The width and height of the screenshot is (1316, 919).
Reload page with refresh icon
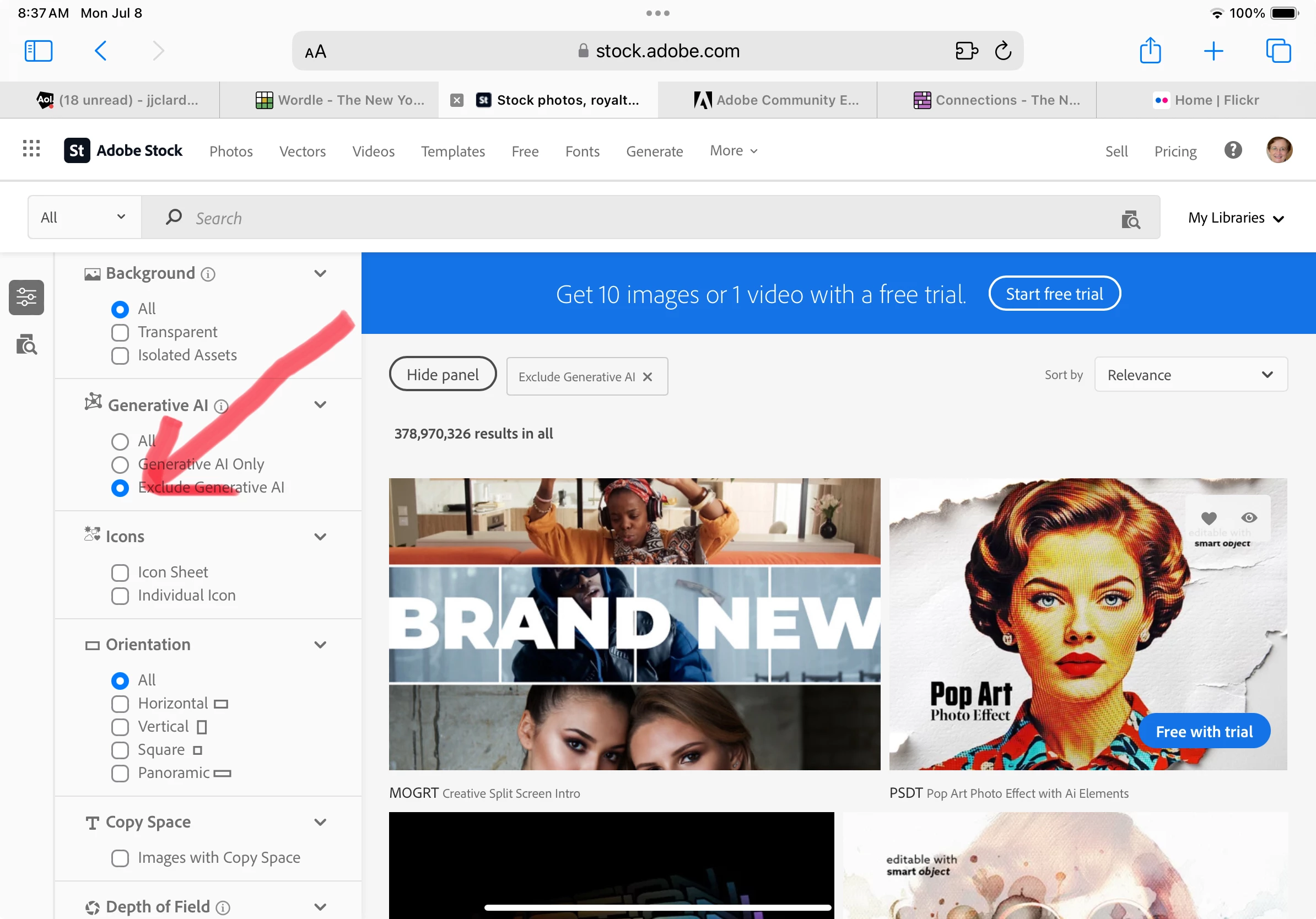(1003, 51)
